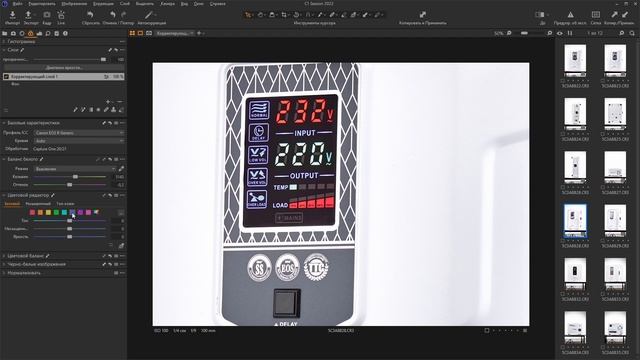
Task: Select the red color swatch
Action: pos(32,212)
